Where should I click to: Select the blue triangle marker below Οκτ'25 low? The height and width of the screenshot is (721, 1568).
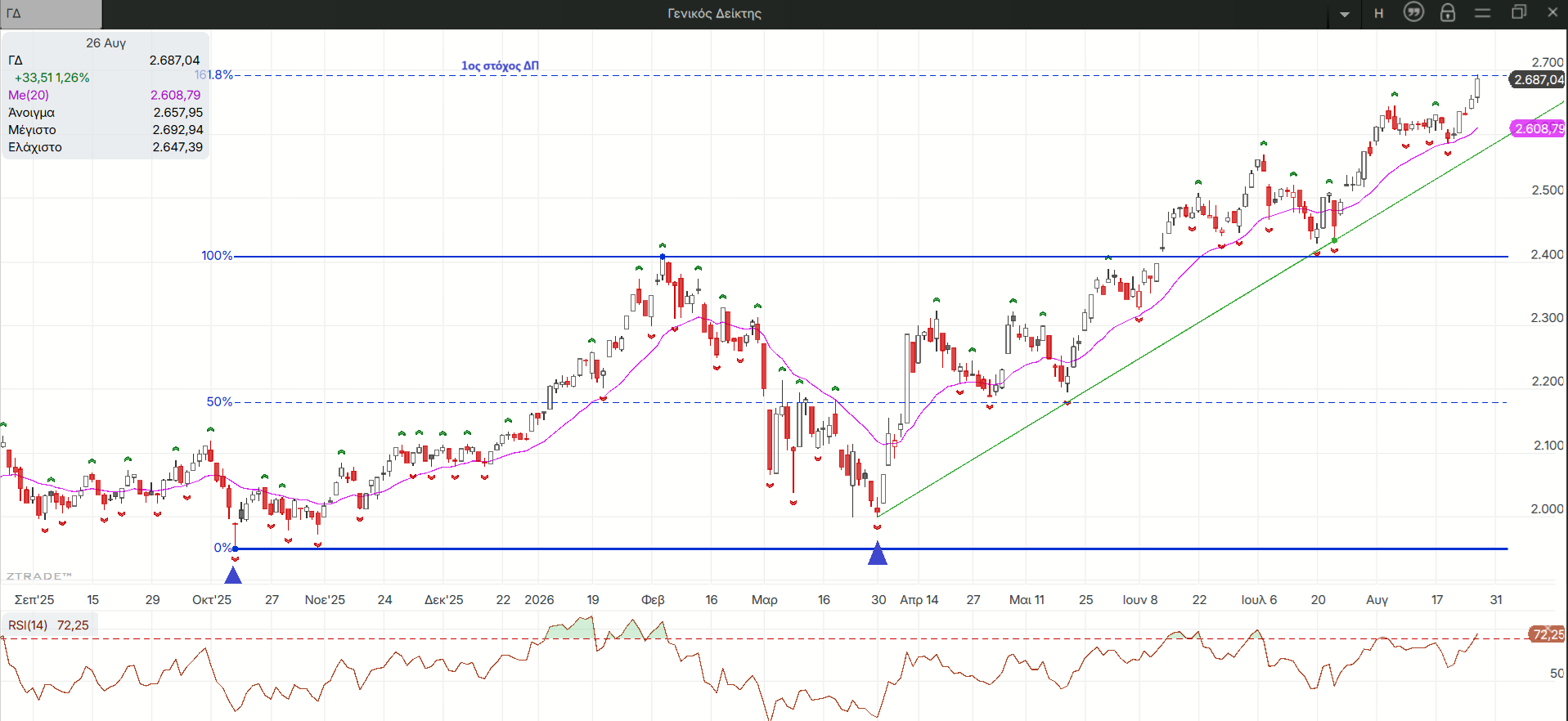[233, 575]
